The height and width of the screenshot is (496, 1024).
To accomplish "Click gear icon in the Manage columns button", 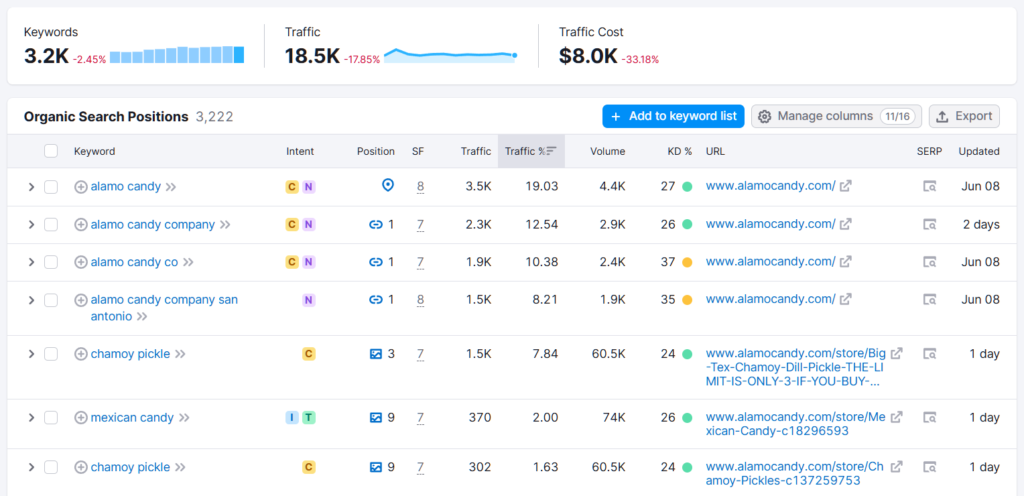I will pos(765,116).
